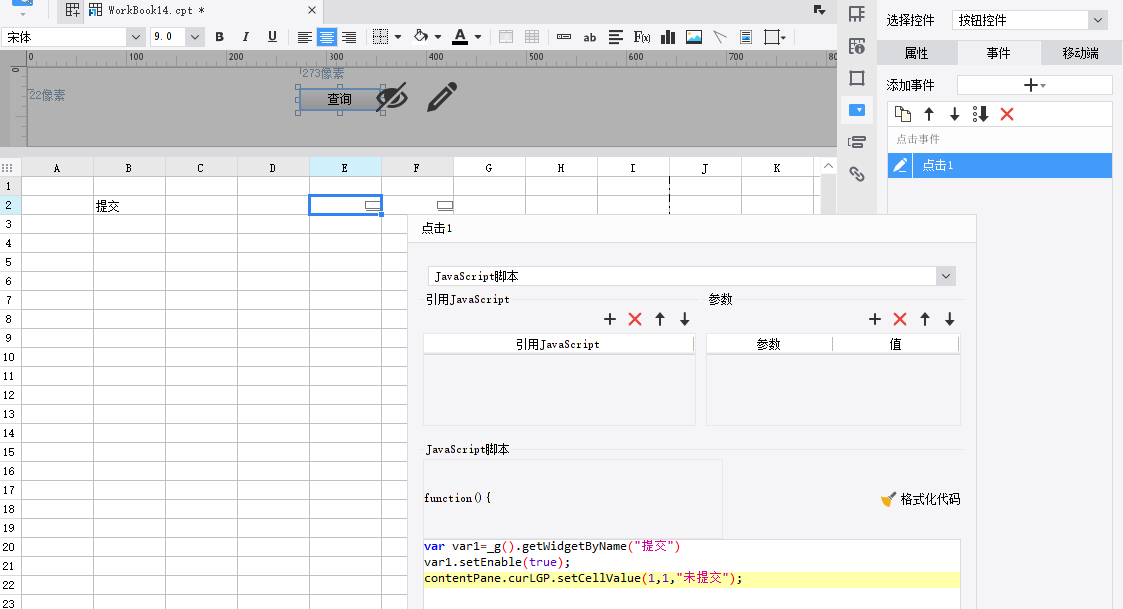
Task: Move the 参数 row up
Action: tap(925, 319)
